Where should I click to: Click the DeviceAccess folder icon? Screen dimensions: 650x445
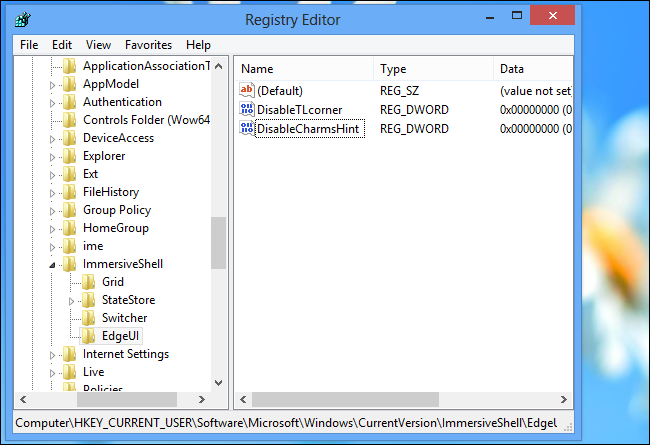[70, 138]
